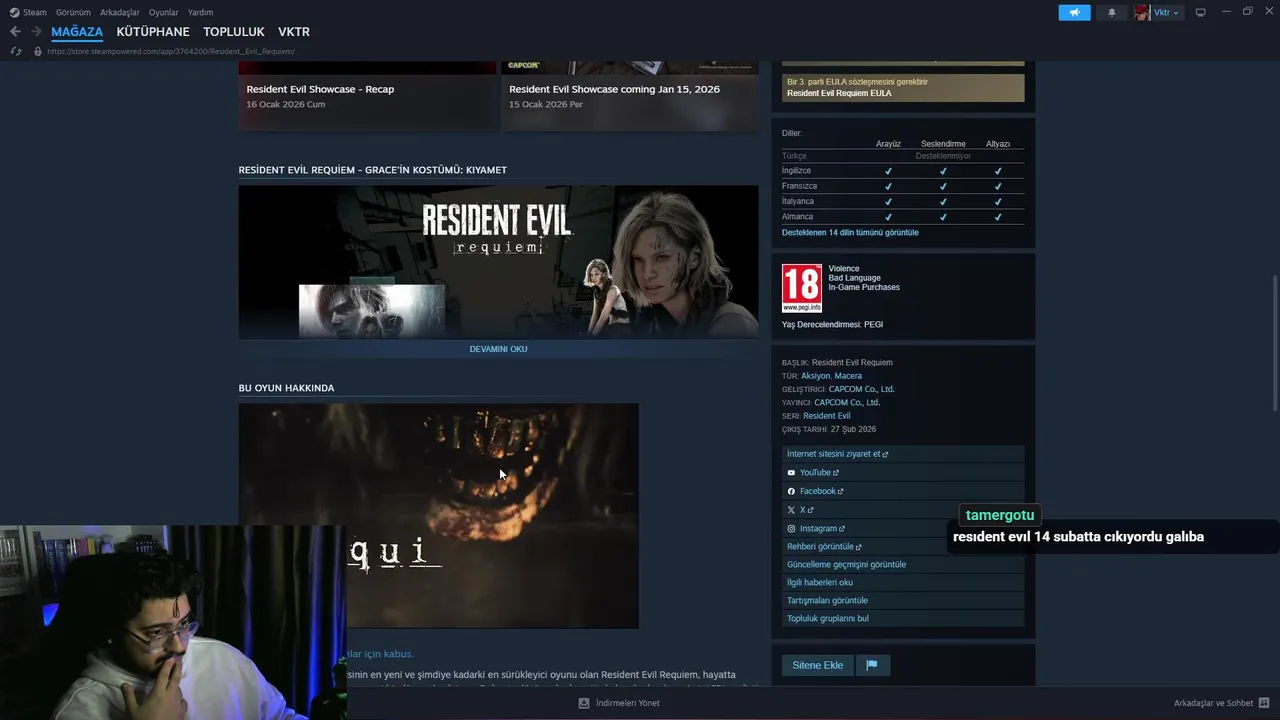Open the VKTR profile tab
1280x720 pixels.
click(294, 32)
